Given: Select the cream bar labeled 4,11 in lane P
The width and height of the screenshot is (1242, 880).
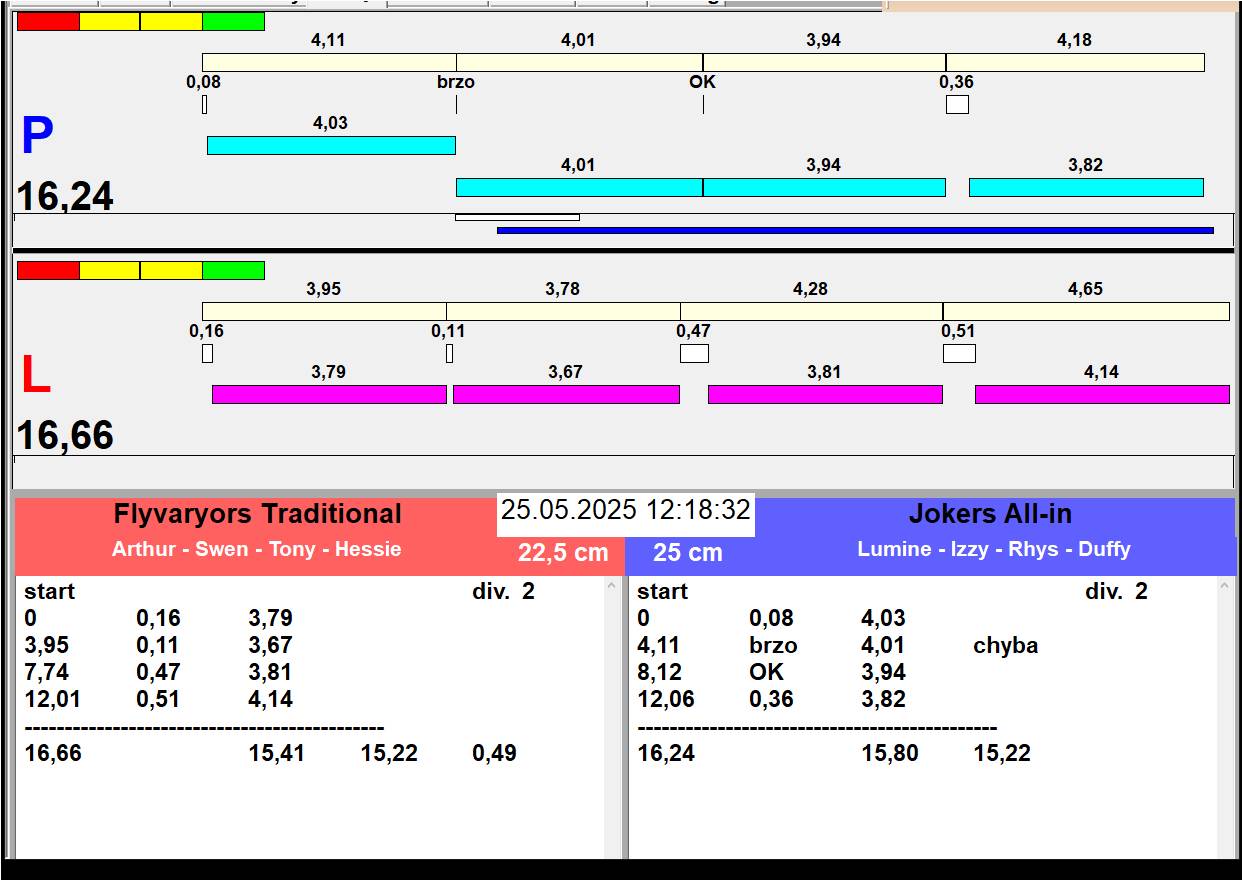Looking at the screenshot, I should click(x=329, y=62).
